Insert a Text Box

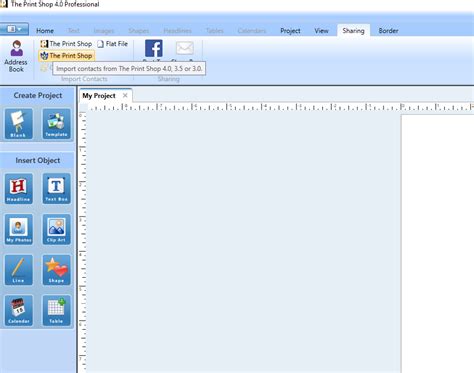[x=57, y=188]
